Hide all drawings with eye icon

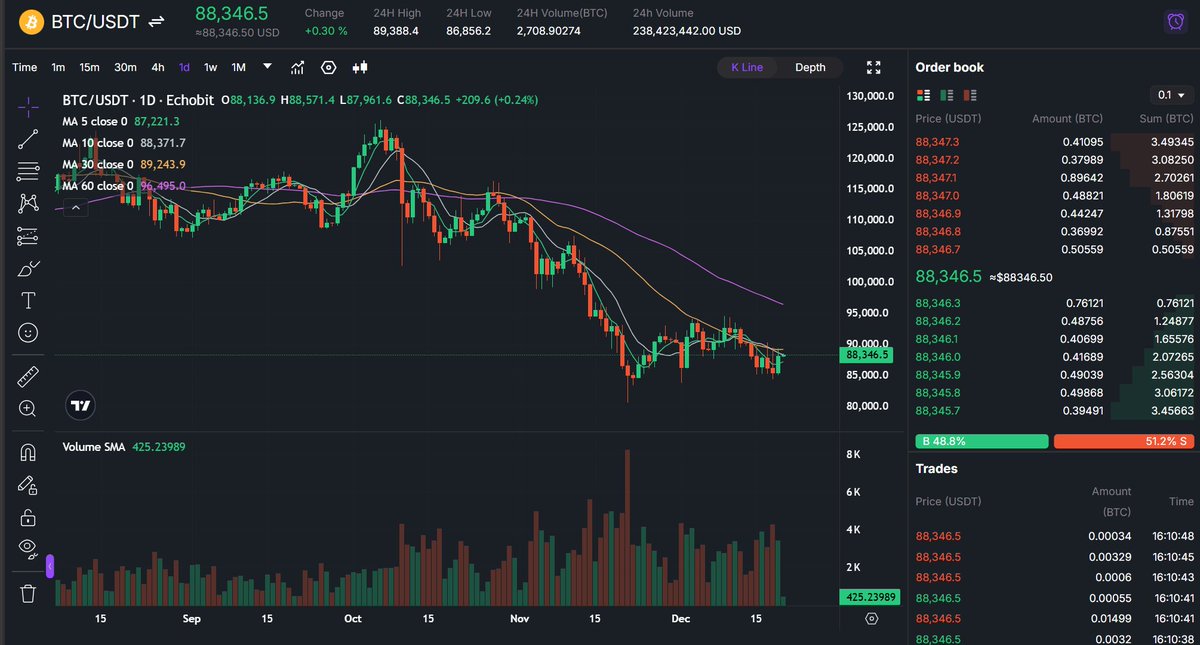(28, 547)
